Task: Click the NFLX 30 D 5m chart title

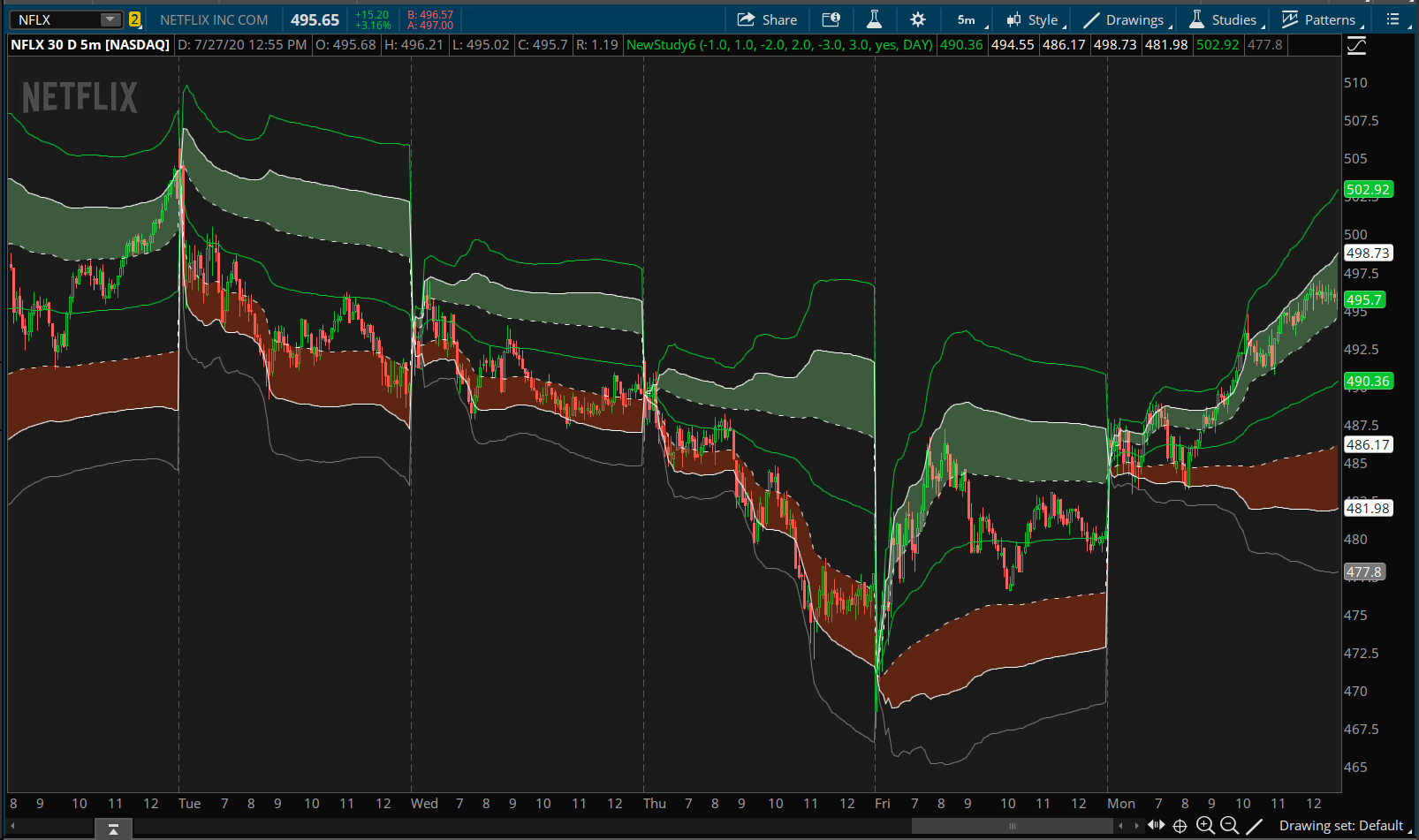Action: 90,44
